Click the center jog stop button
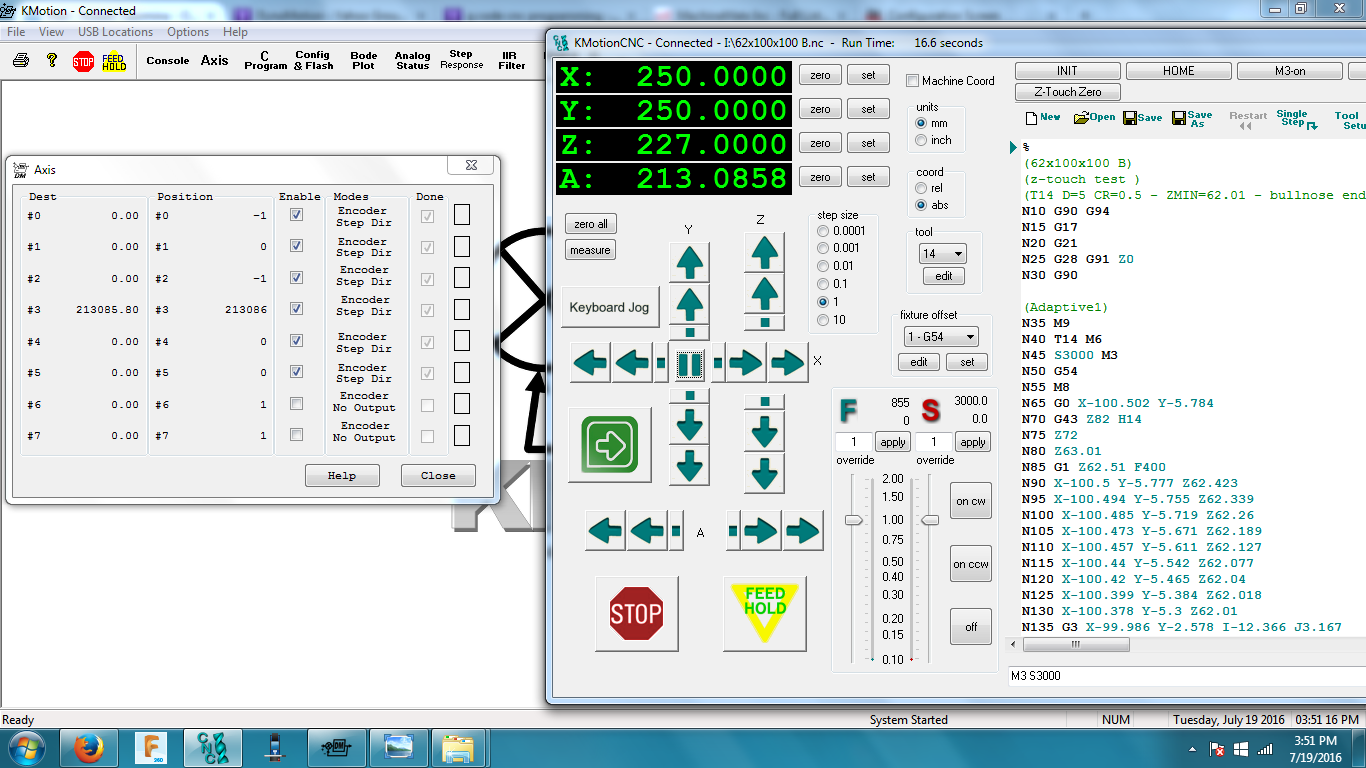The image size is (1366, 768). 690,364
